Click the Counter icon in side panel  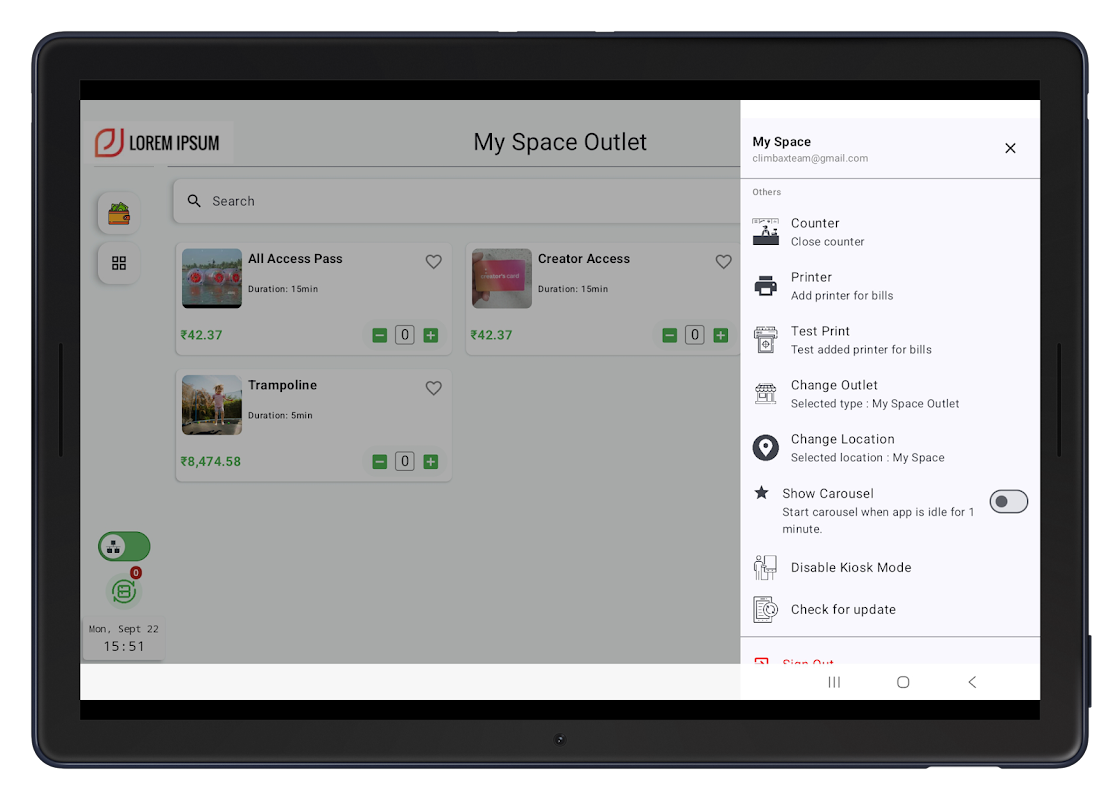point(766,232)
